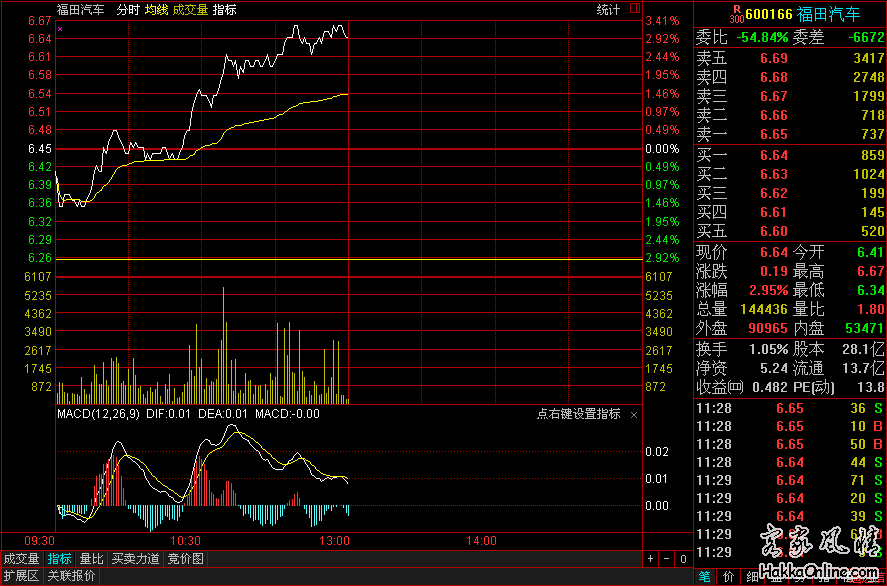
Task: Click the 收益 value 0.482
Action: pyautogui.click(x=770, y=387)
